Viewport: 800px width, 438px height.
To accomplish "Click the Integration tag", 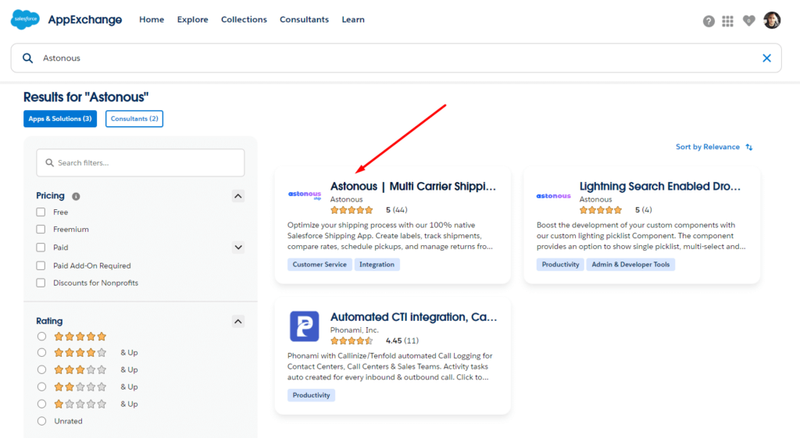I will pyautogui.click(x=377, y=264).
